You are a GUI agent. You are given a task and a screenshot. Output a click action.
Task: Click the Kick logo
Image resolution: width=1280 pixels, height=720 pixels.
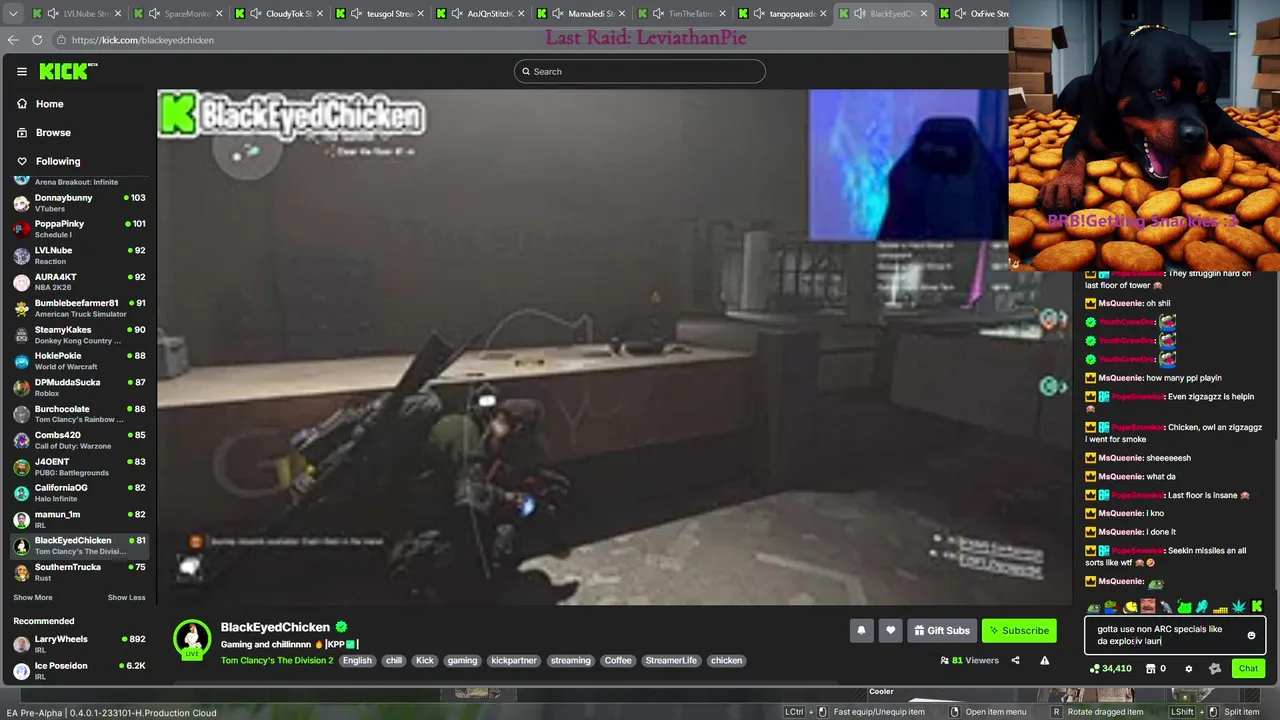(66, 71)
